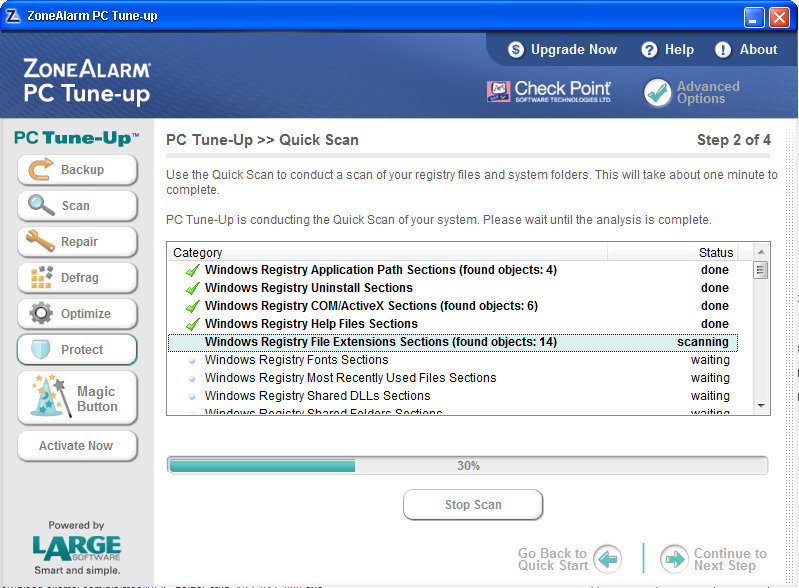Click the 30% scan progress bar
Viewport: 799px width, 588px height.
tap(467, 465)
